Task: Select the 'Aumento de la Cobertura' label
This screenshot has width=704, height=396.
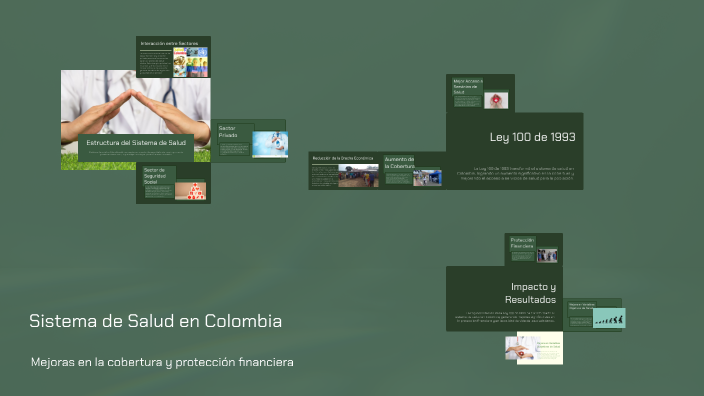Action: (399, 163)
